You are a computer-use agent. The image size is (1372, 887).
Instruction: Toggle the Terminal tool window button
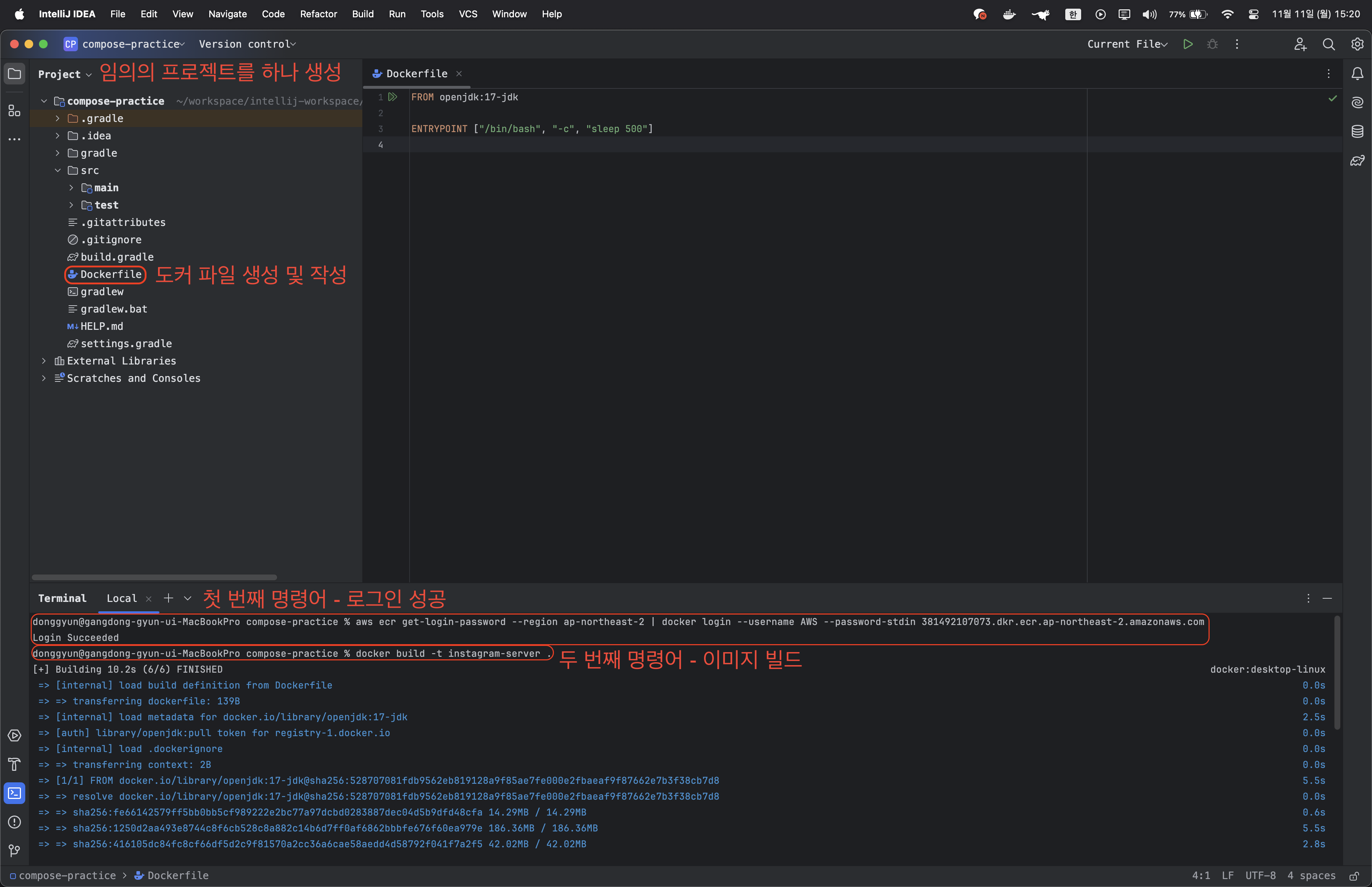click(x=14, y=793)
